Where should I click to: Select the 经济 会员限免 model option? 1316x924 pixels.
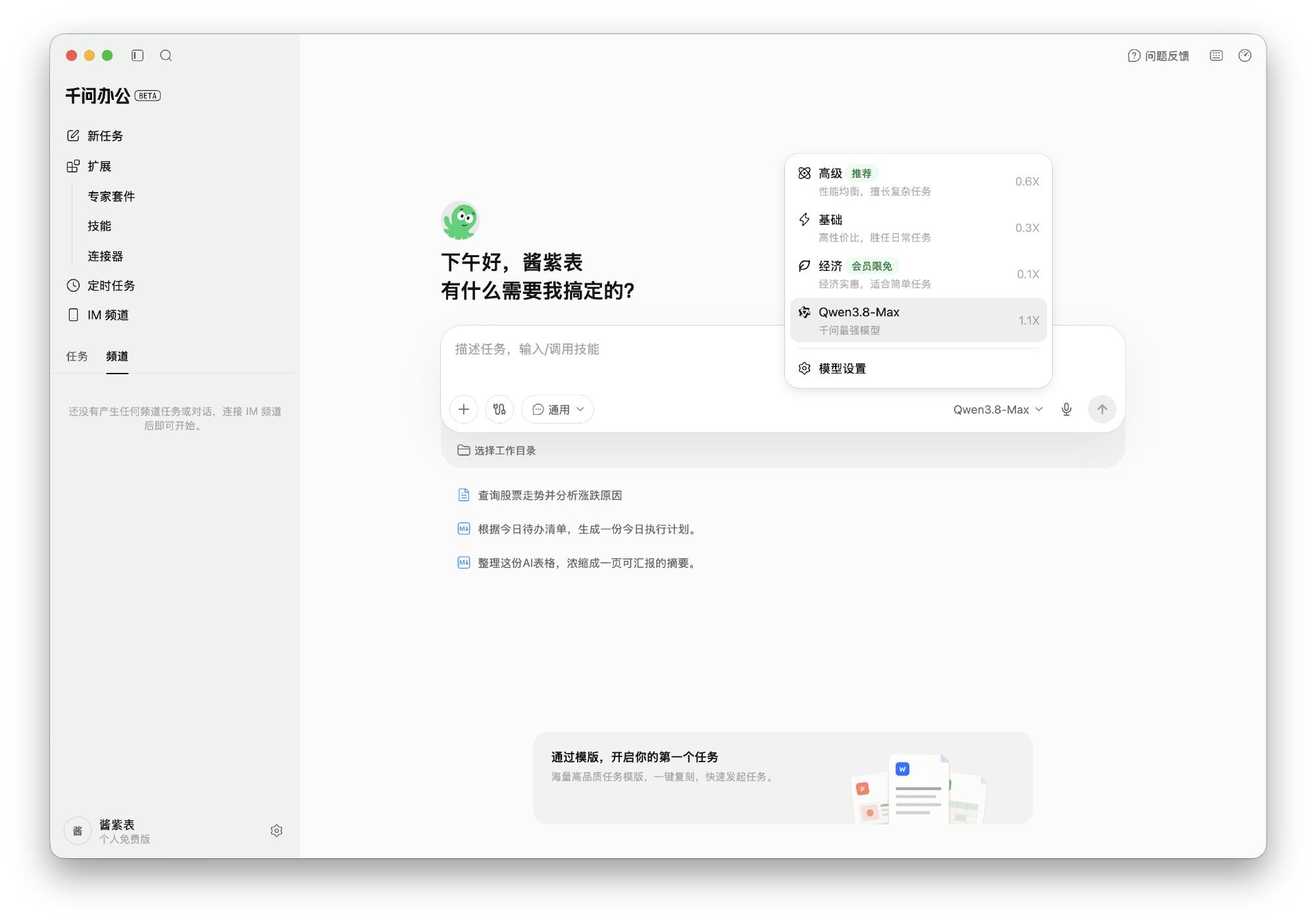[918, 274]
